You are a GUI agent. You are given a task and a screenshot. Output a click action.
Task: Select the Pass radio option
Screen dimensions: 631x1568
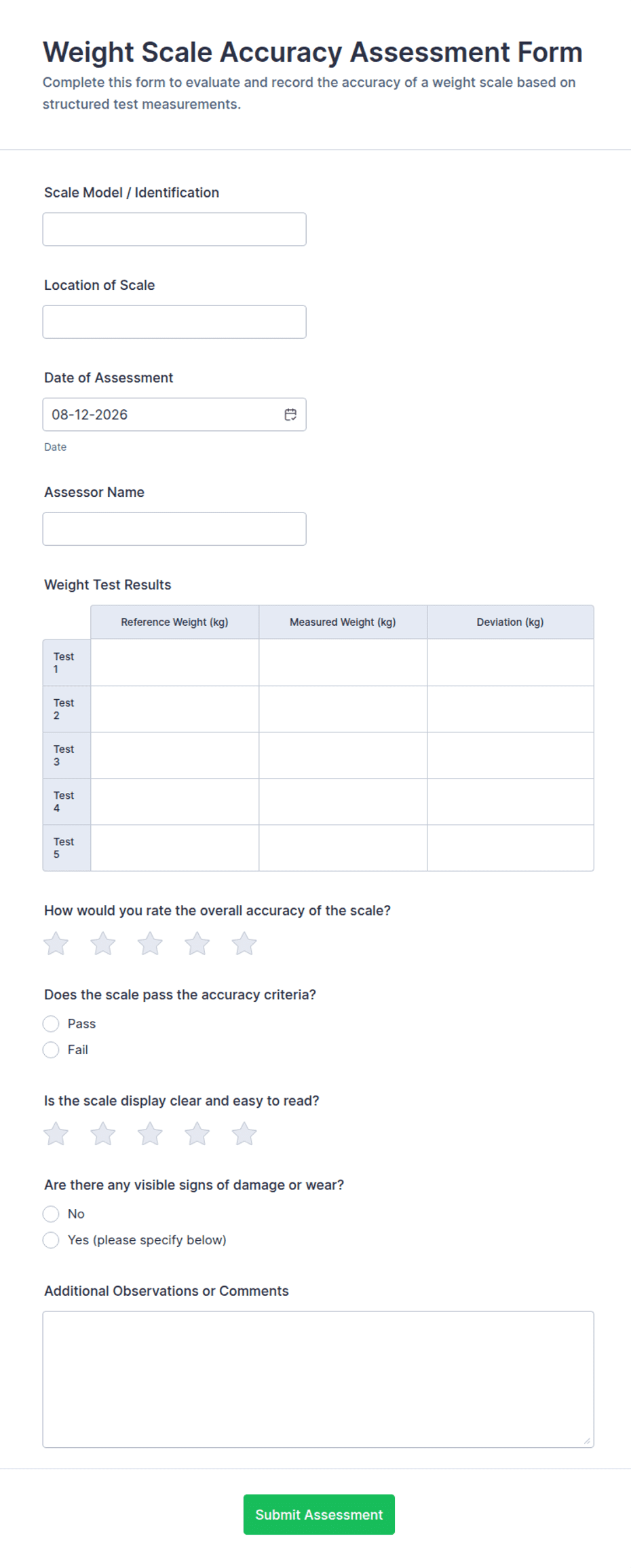click(51, 1024)
